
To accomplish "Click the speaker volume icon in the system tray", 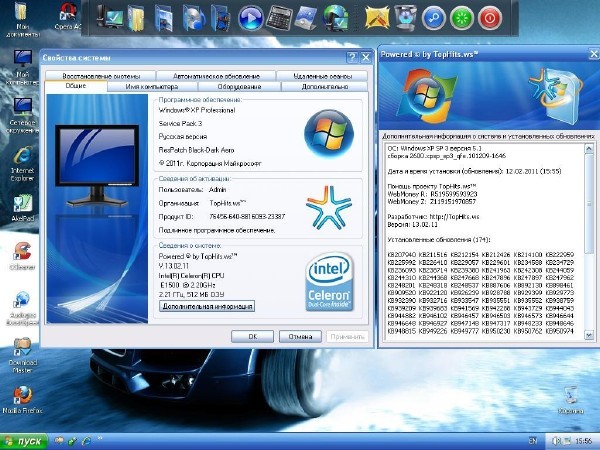I will [x=556, y=441].
